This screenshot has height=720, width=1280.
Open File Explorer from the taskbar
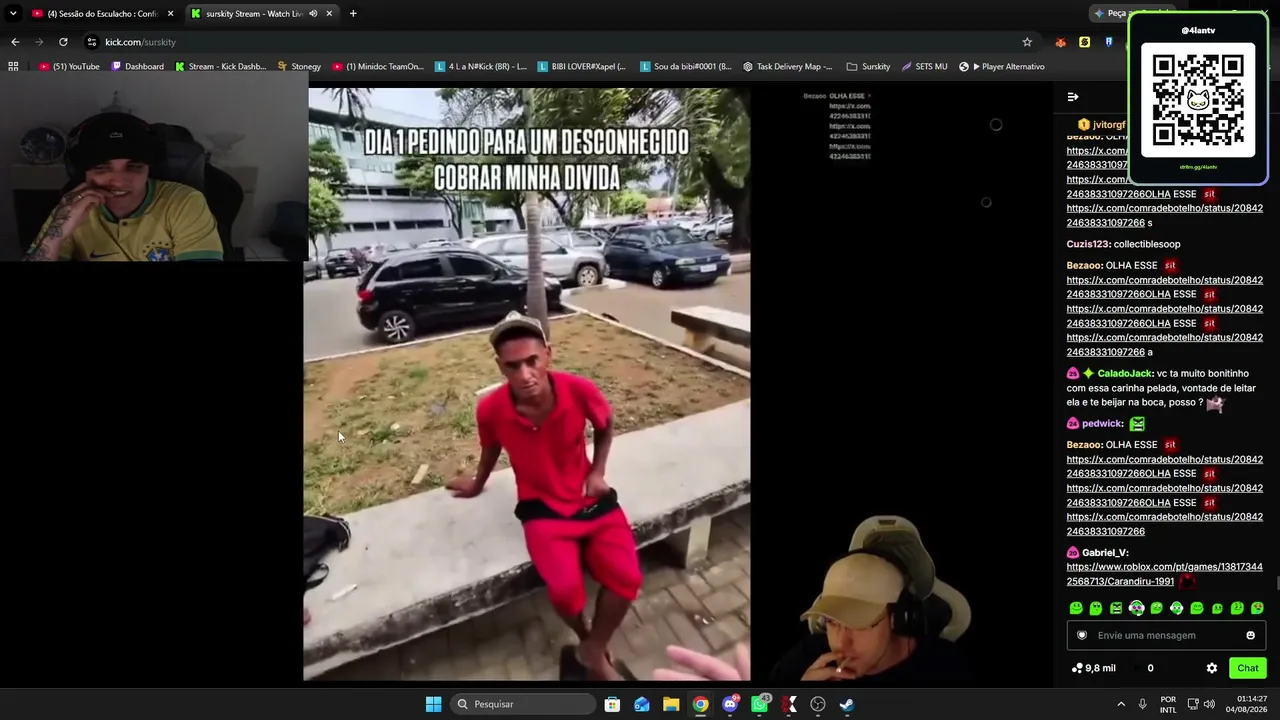671,704
